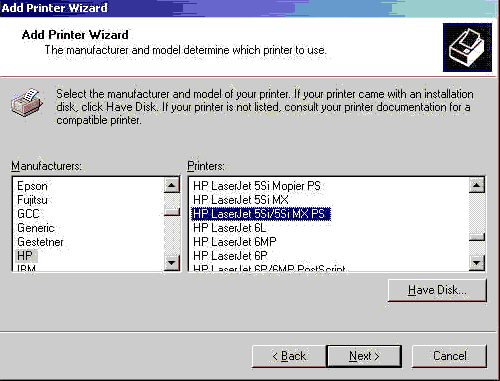Go back with the < Back button
Image resolution: width=500 pixels, height=381 pixels.
coord(289,356)
